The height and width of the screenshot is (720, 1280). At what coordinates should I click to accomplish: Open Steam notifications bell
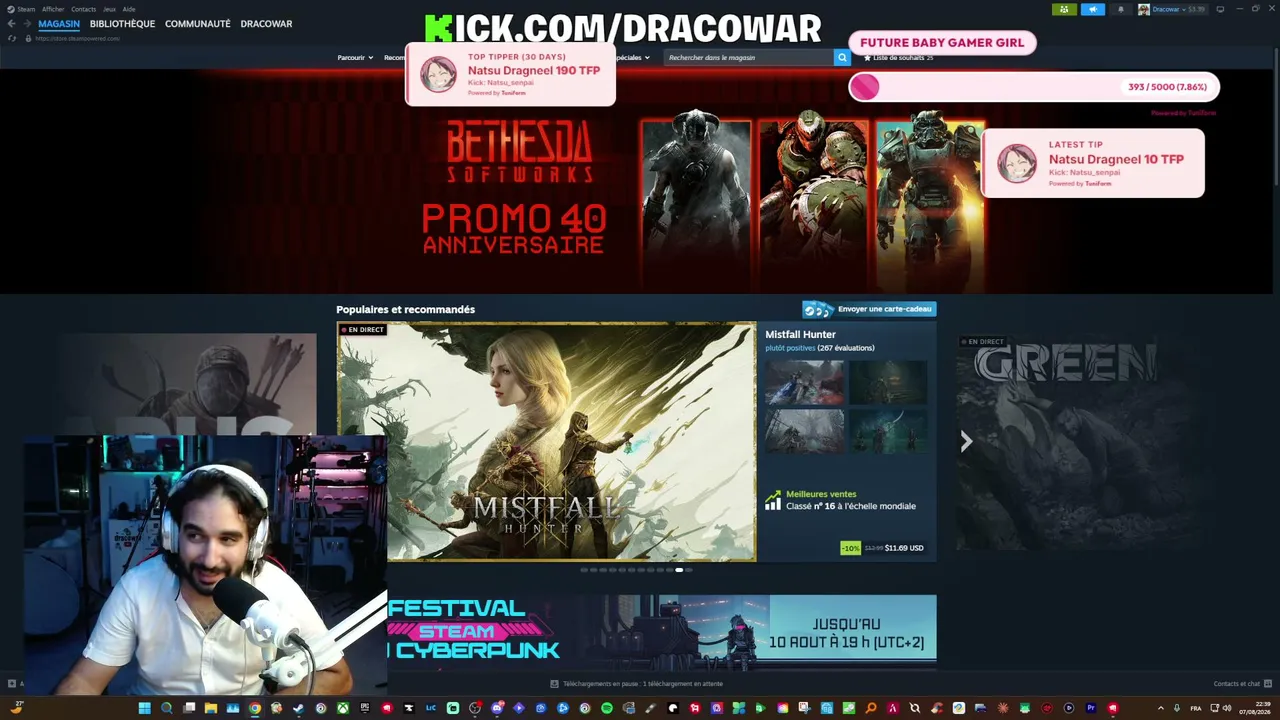pyautogui.click(x=1120, y=9)
